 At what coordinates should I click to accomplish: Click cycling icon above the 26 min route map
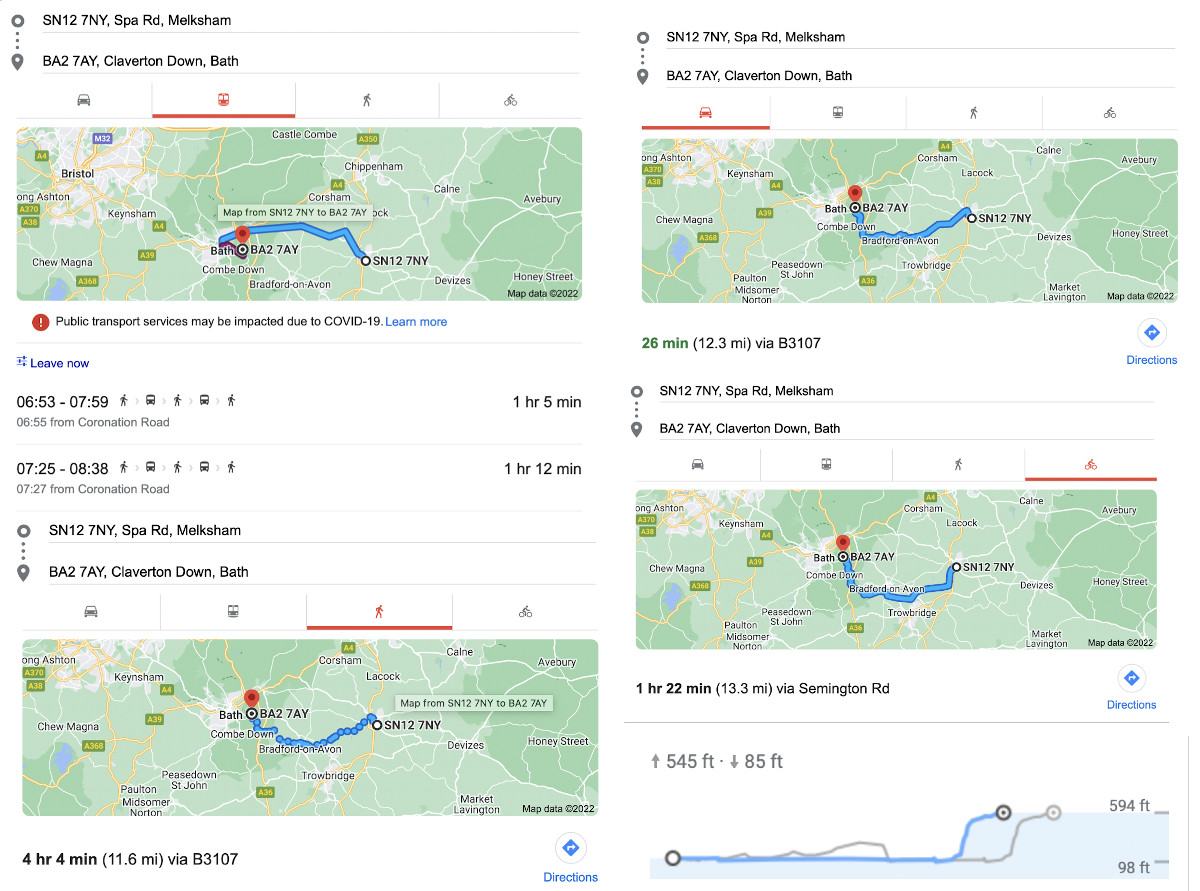1109,112
